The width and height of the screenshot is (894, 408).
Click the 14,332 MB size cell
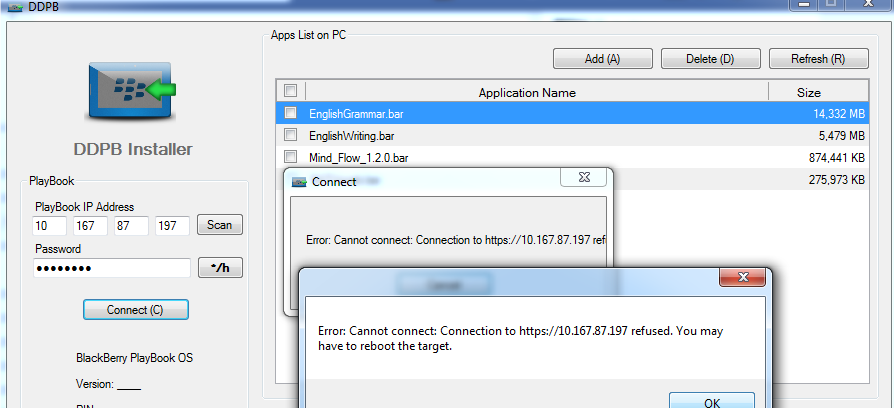point(839,114)
